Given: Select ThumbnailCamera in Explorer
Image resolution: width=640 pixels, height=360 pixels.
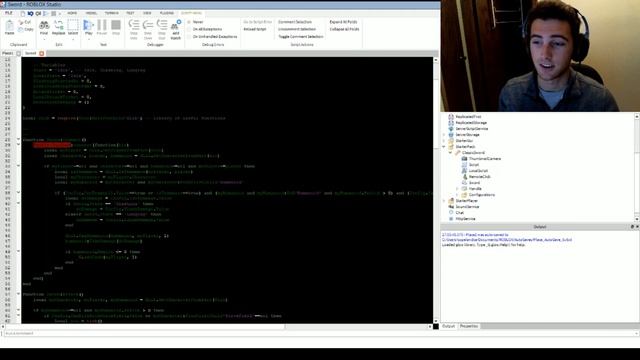Looking at the screenshot, I should coord(485,159).
